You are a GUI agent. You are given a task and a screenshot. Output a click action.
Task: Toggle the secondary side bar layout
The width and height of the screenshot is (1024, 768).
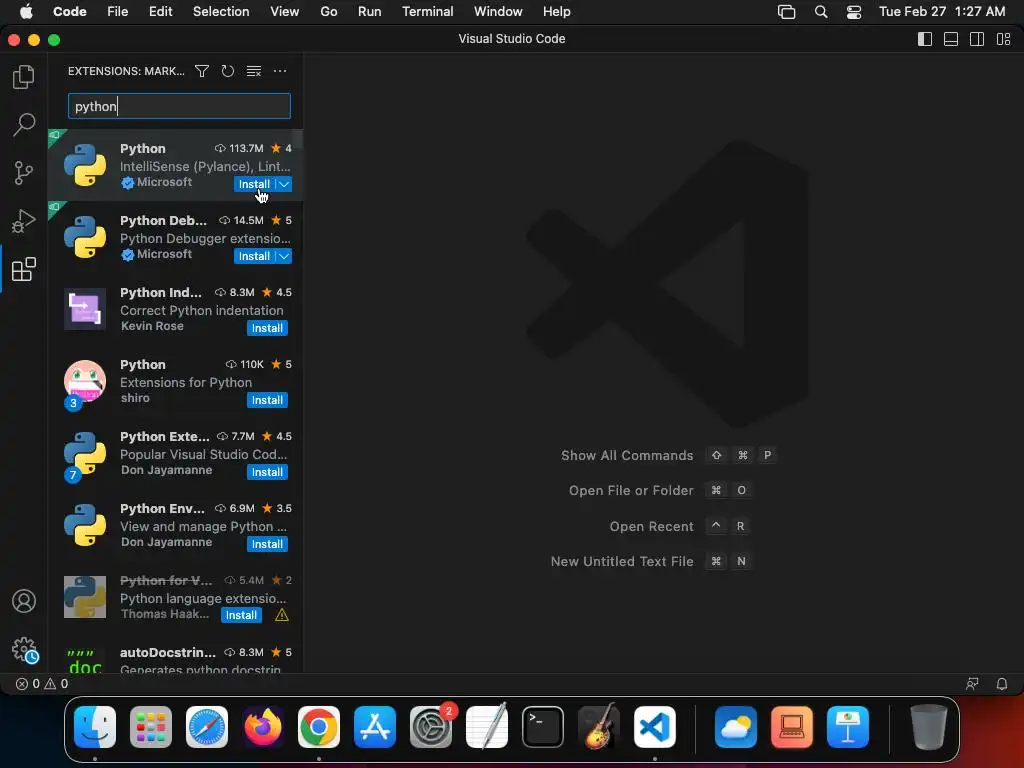pyautogui.click(x=977, y=39)
